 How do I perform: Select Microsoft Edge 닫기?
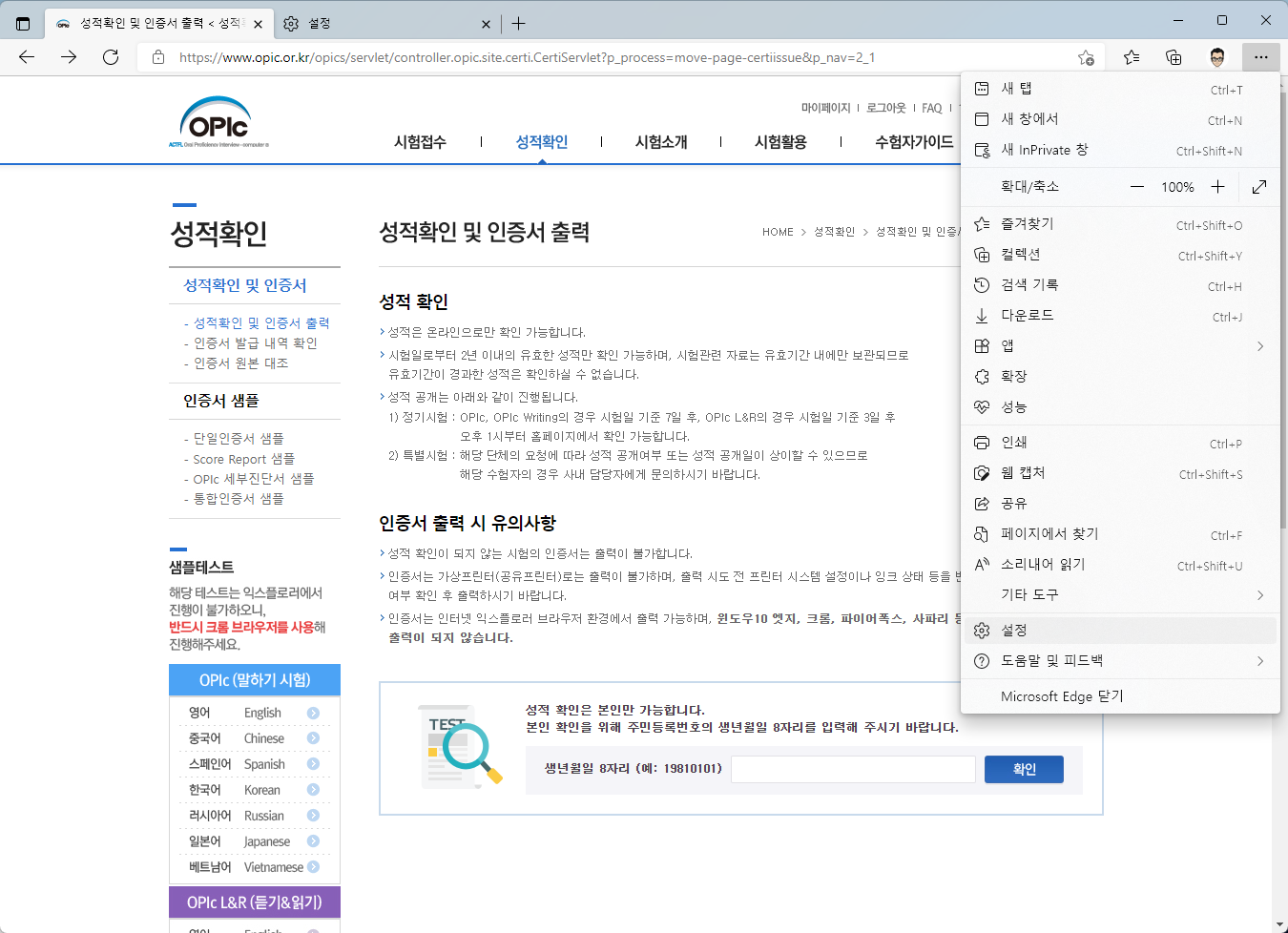1120,696
